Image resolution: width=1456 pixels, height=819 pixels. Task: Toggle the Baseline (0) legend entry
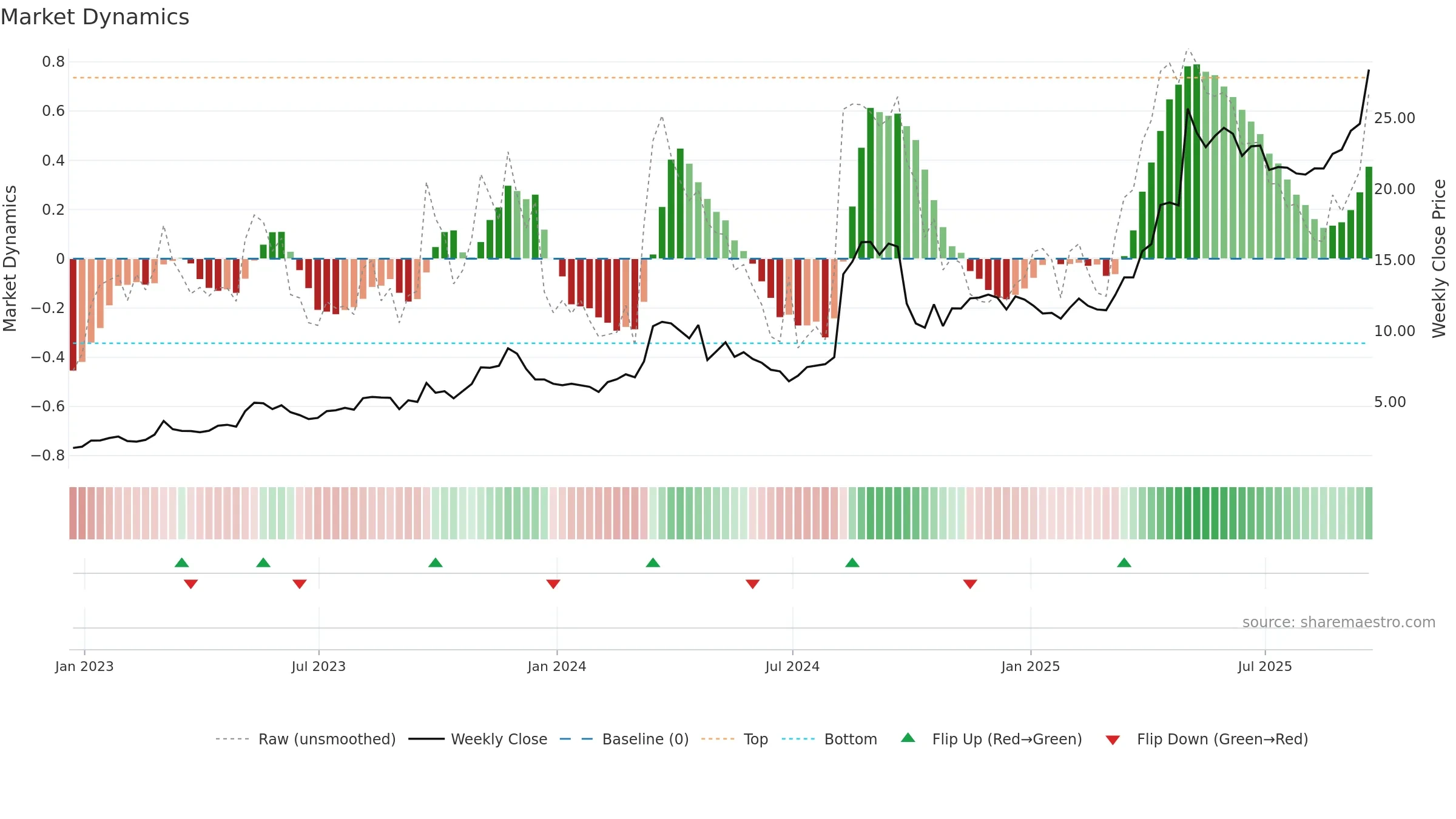(x=624, y=739)
